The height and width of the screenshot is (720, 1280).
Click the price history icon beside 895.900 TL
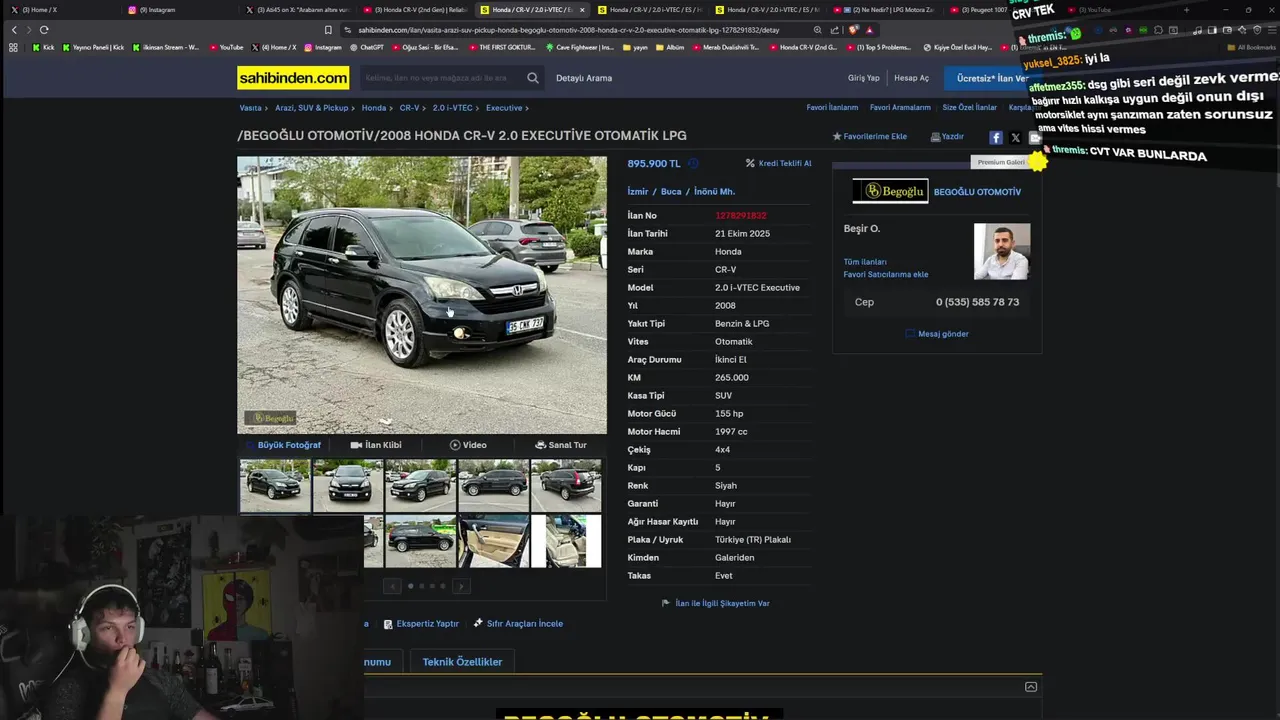coord(693,164)
